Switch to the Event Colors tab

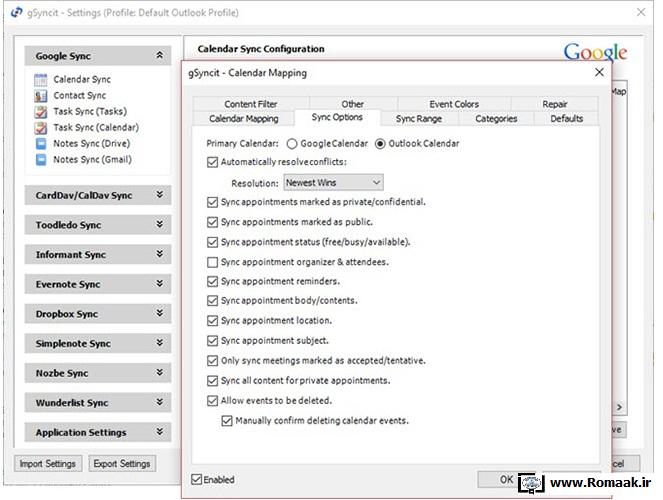pos(454,104)
